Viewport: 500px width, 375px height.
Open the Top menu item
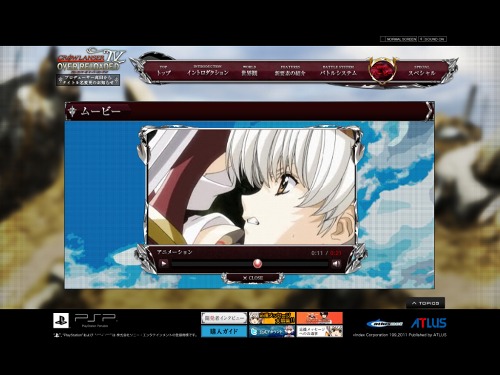(x=163, y=71)
